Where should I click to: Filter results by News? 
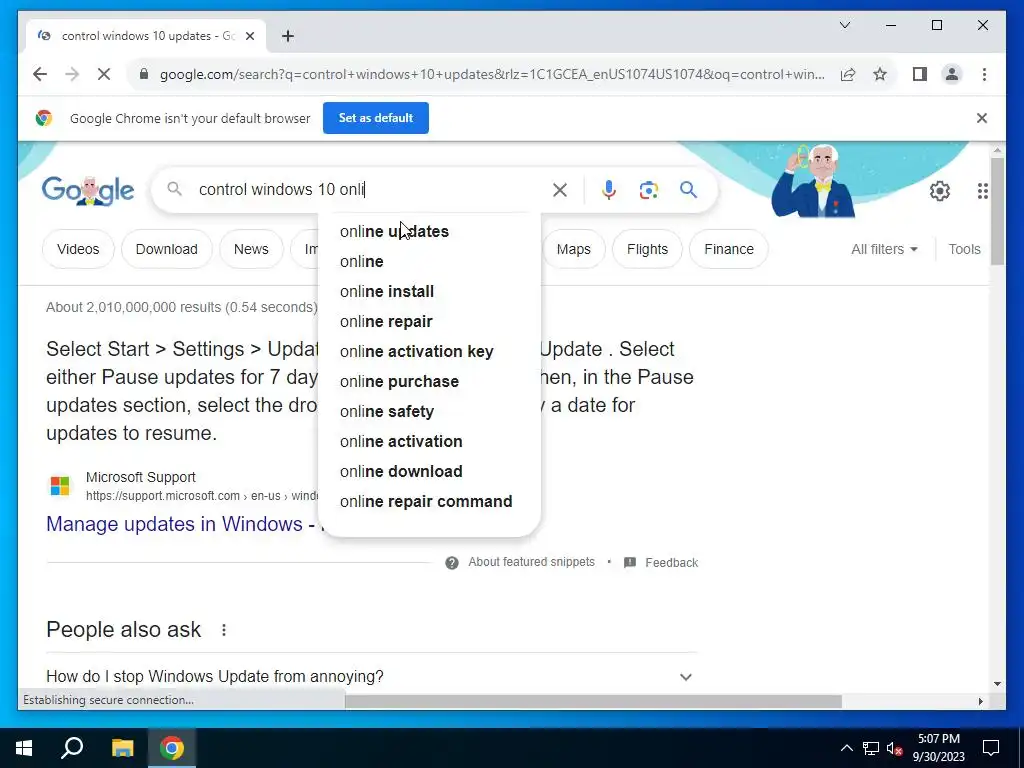click(251, 249)
